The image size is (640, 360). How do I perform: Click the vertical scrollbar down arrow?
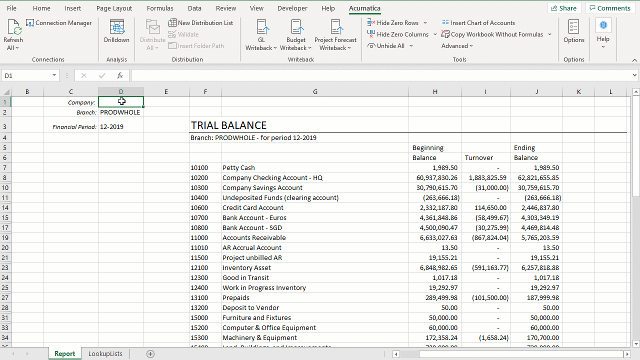[x=636, y=344]
